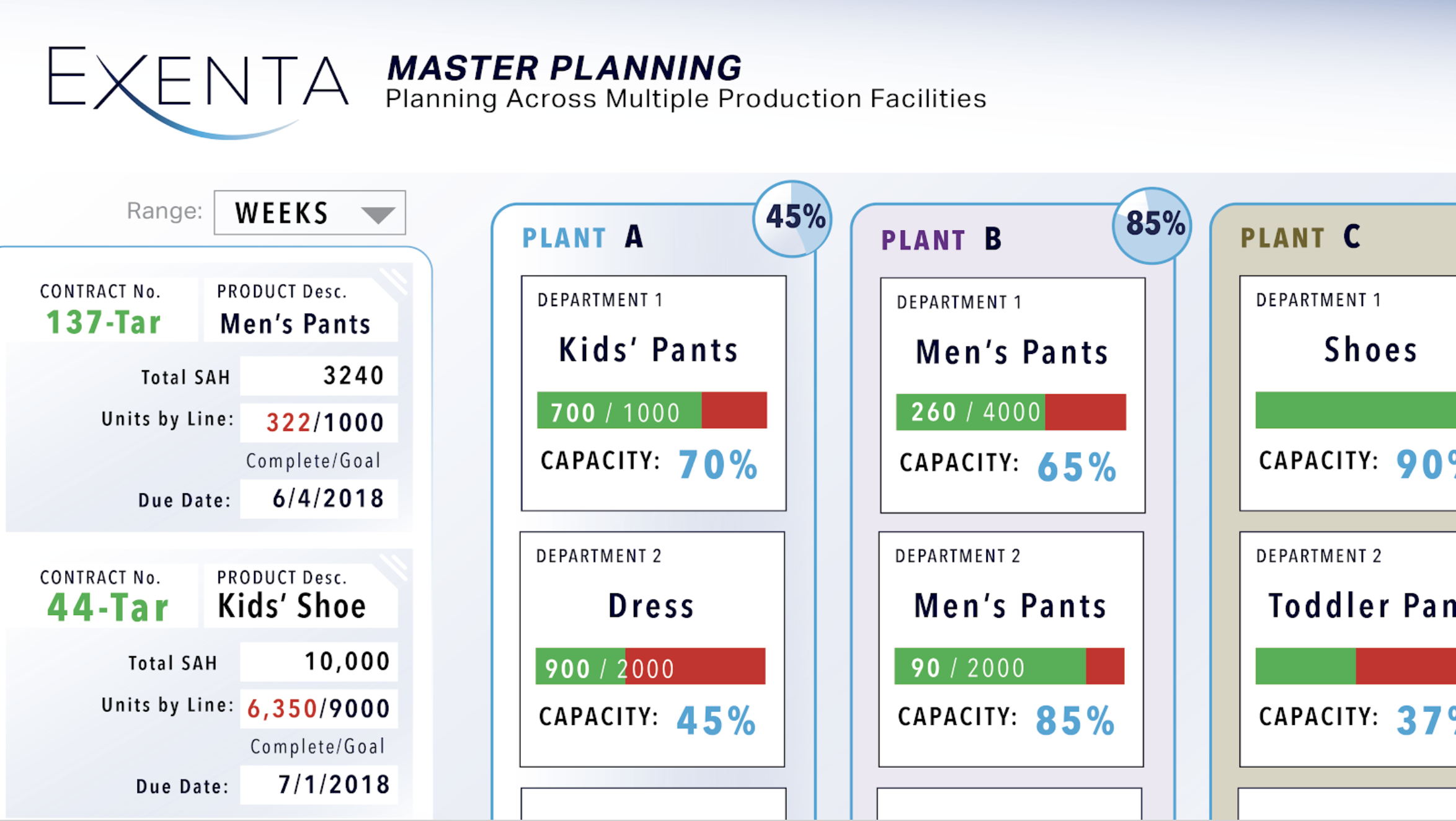Open contract number 44-Tar
This screenshot has height=821, width=1456.
point(108,607)
